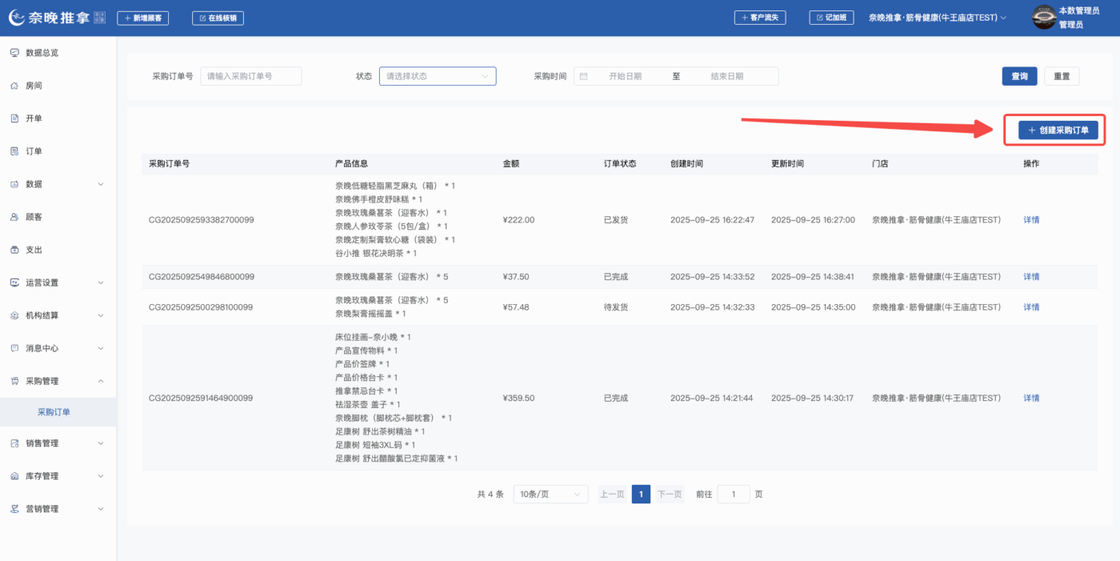Click order number CG2025092500298100099

pos(201,307)
